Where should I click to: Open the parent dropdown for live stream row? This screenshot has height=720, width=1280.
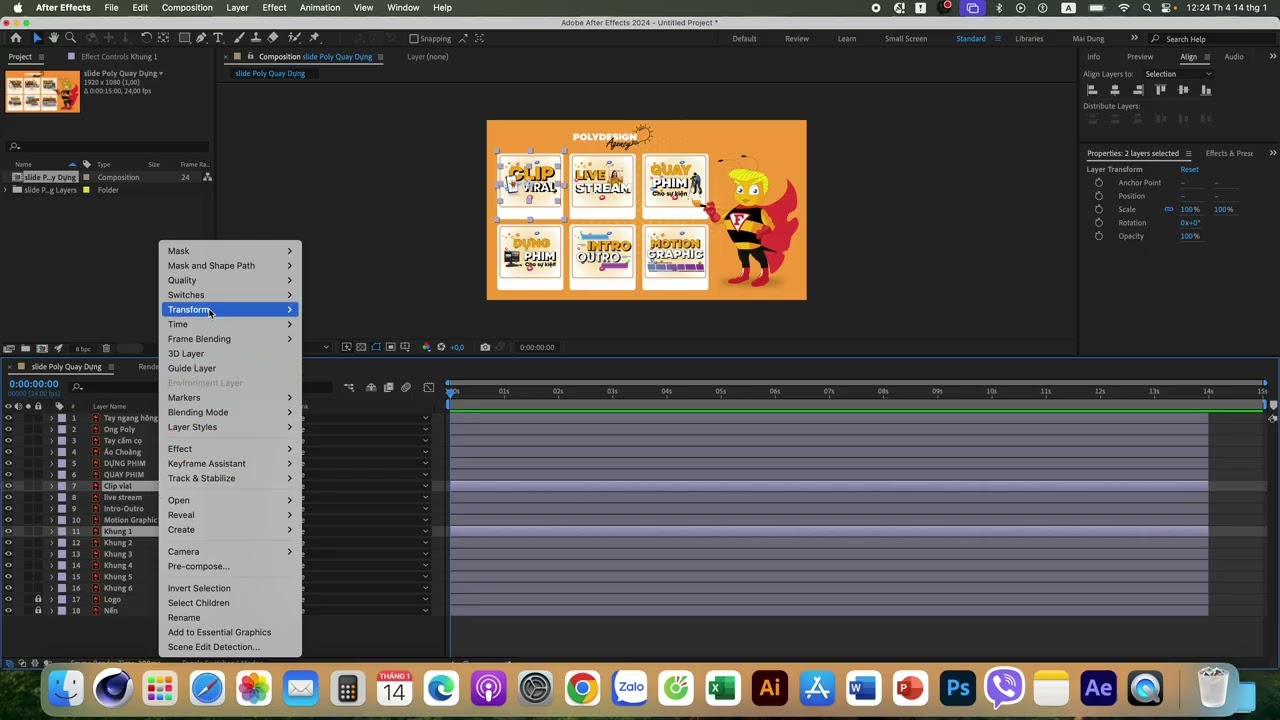pos(425,497)
